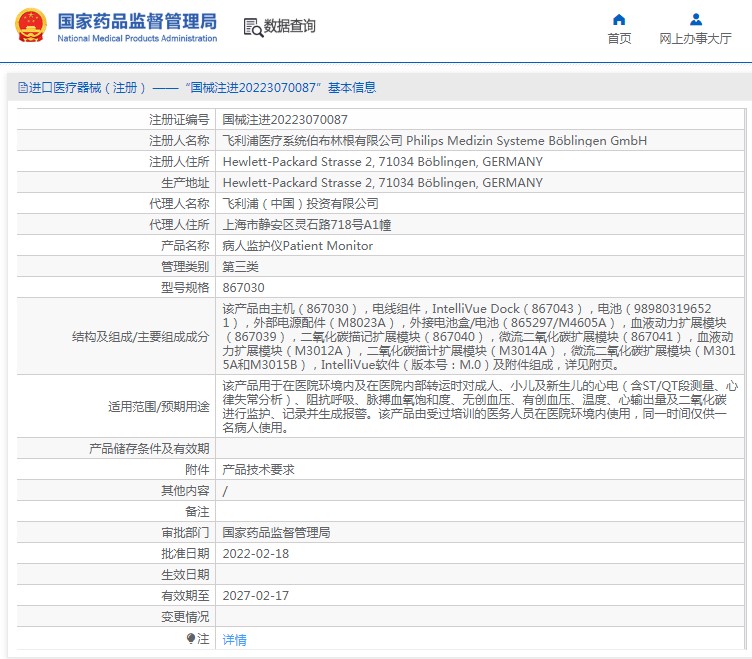Click the 型号规格 value 867030
The image size is (752, 659).
243,287
